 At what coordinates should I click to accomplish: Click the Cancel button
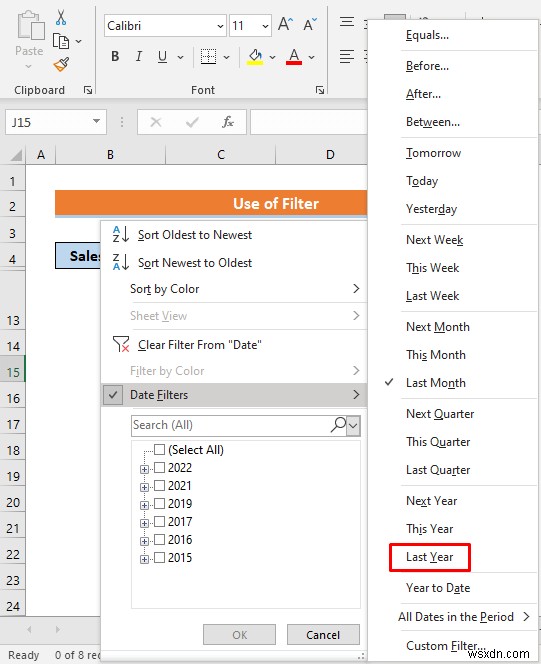[323, 635]
